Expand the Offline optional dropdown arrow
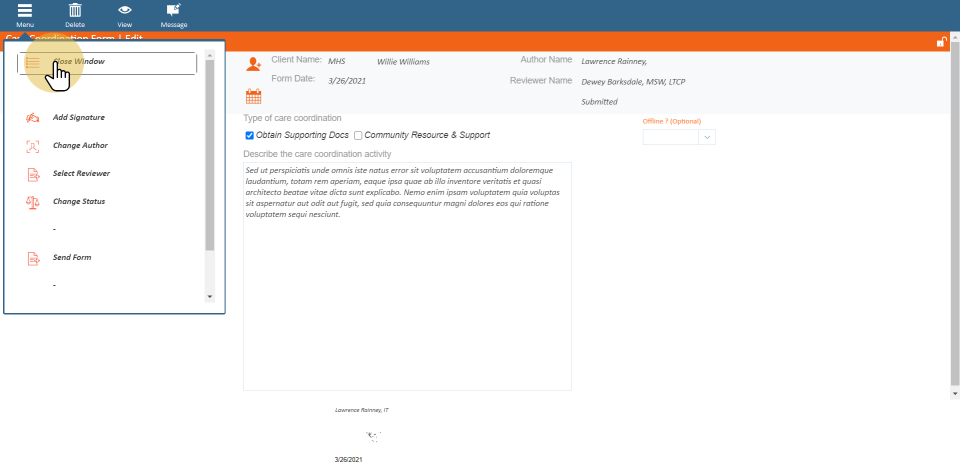The width and height of the screenshot is (960, 469). click(x=707, y=137)
